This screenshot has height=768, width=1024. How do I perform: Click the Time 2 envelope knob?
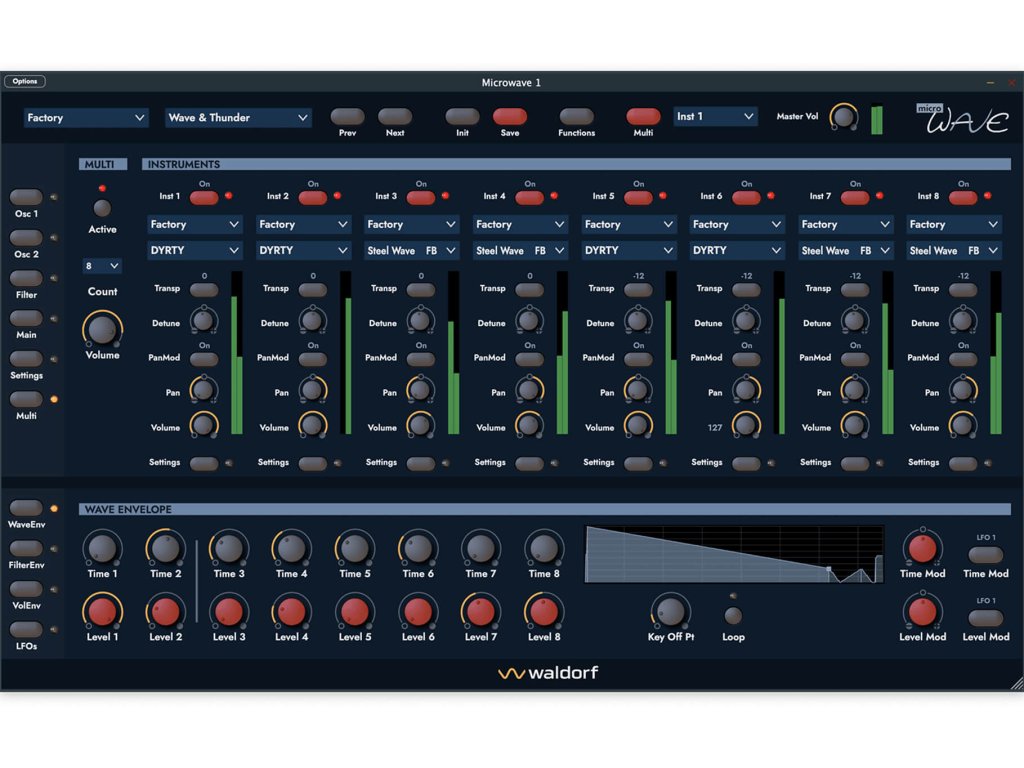[x=165, y=549]
